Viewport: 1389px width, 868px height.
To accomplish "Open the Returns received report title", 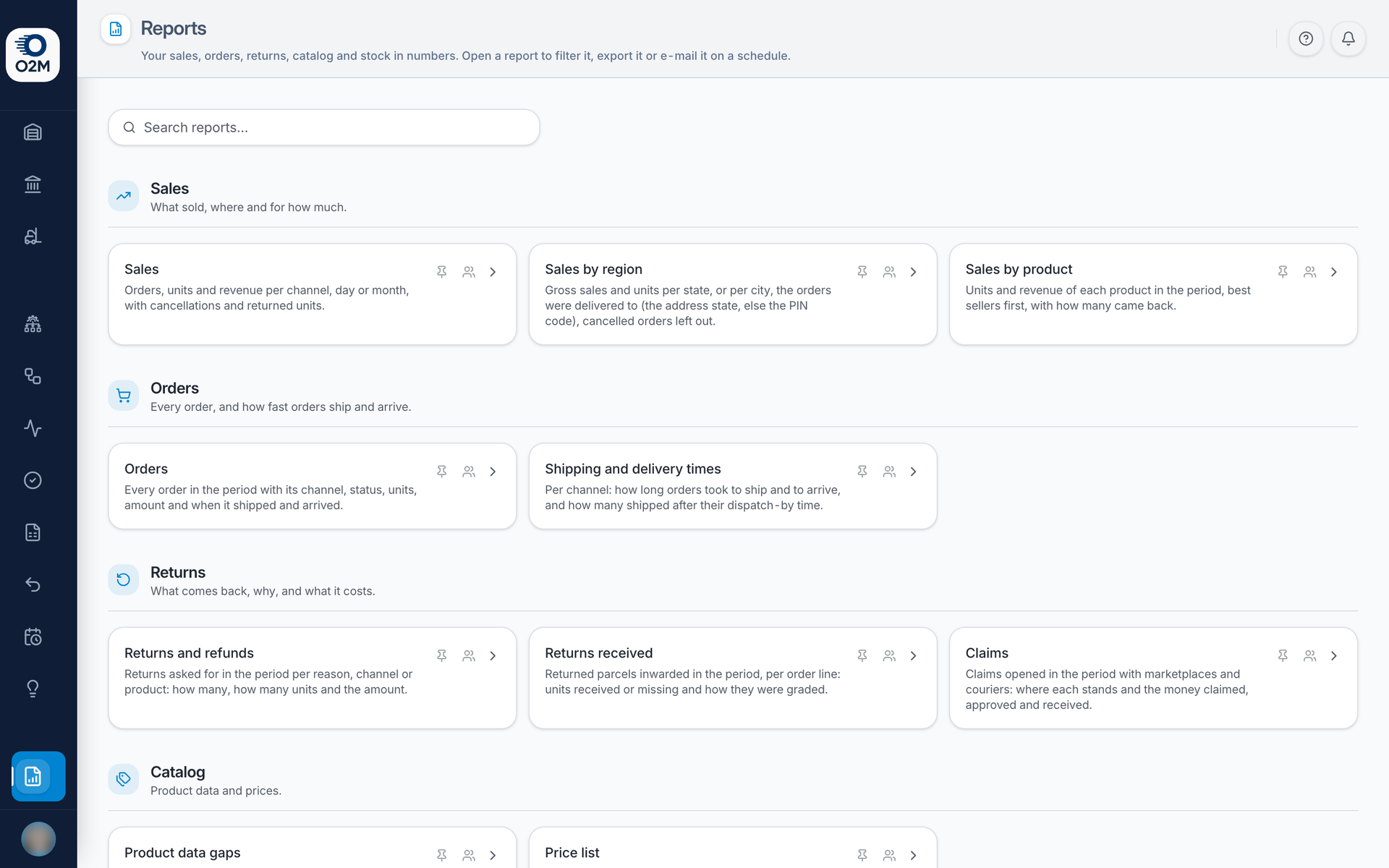I will (x=599, y=653).
